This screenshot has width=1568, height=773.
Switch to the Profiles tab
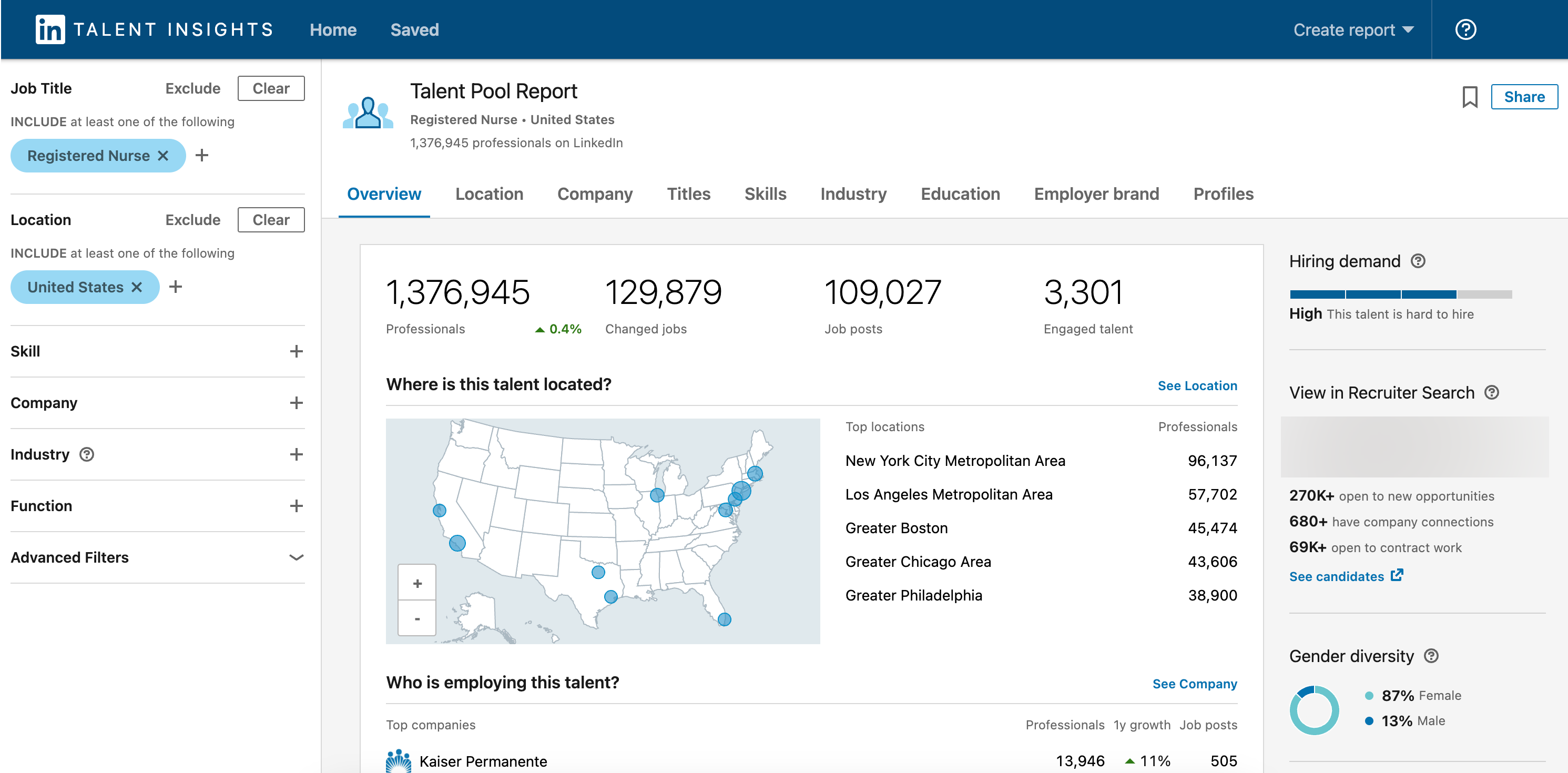click(x=1223, y=194)
